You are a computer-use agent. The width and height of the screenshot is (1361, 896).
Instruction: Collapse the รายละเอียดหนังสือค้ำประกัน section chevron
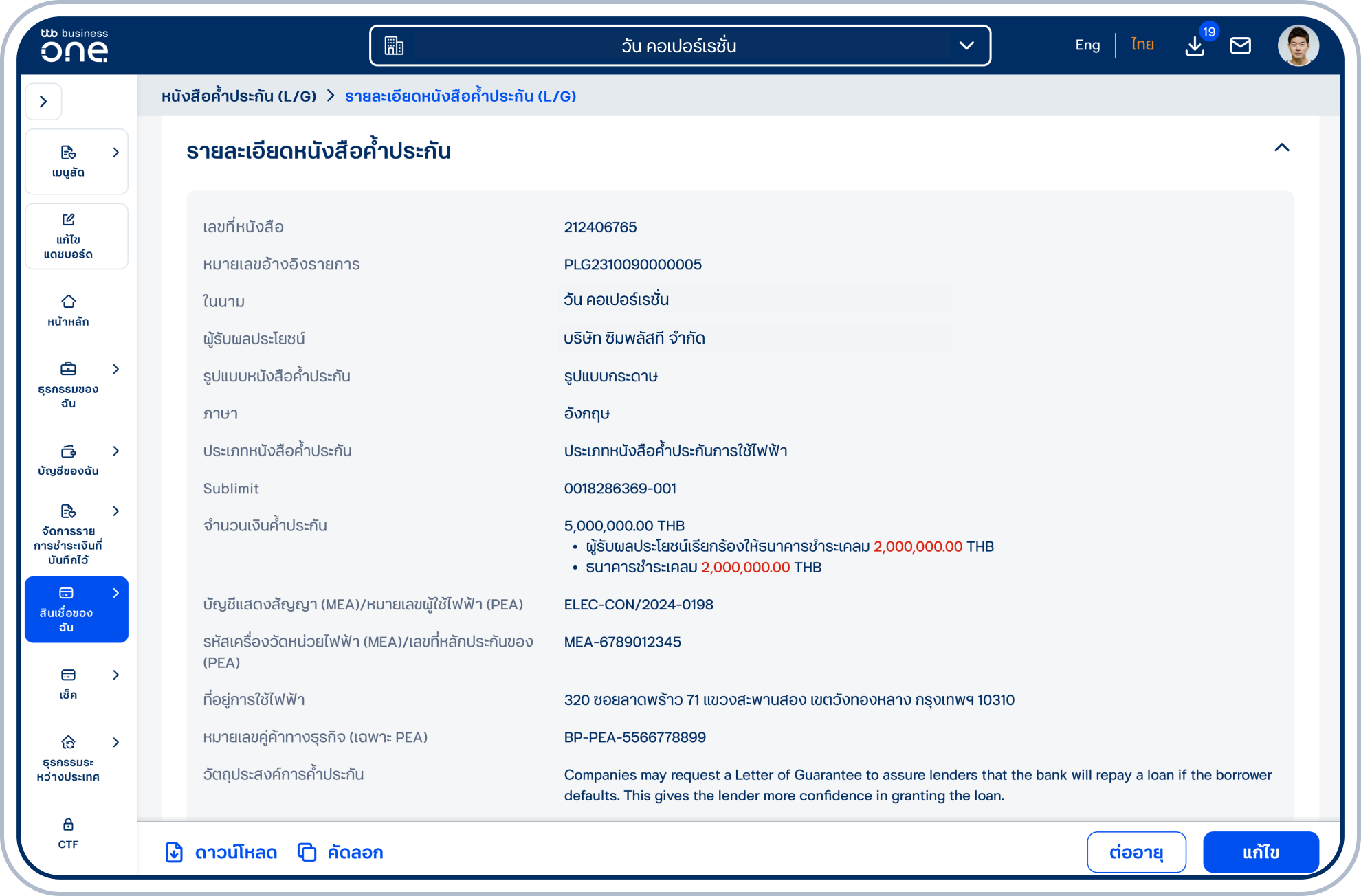coord(1281,148)
